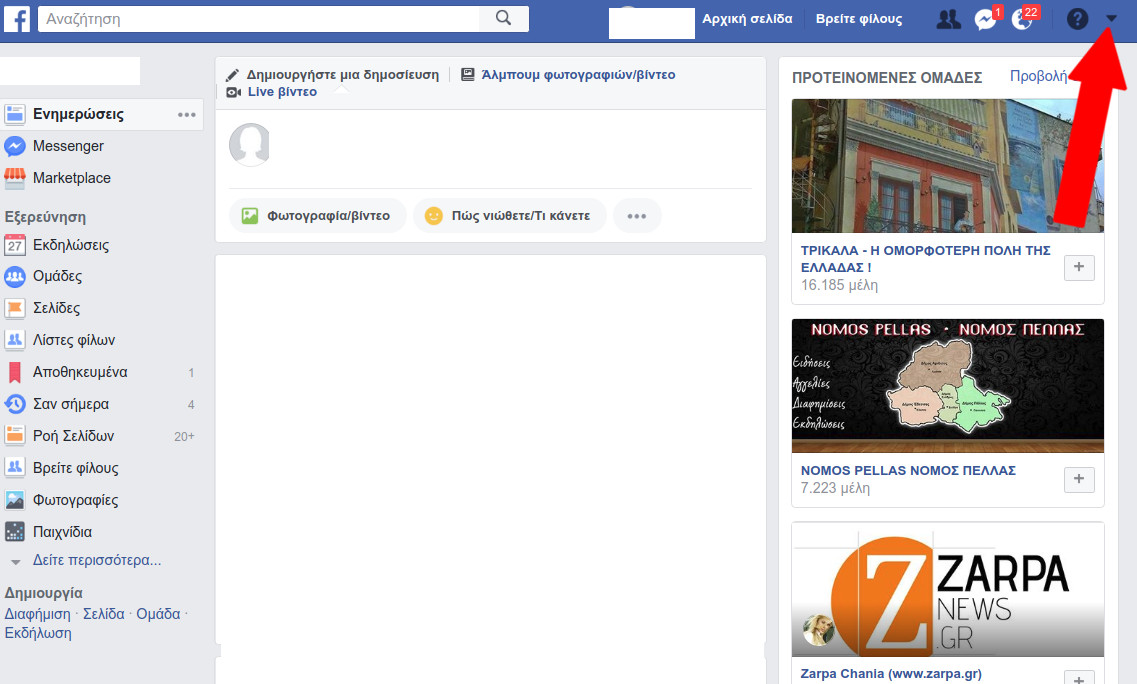Open the globe notifications icon
This screenshot has height=684, width=1137.
coord(1022,19)
